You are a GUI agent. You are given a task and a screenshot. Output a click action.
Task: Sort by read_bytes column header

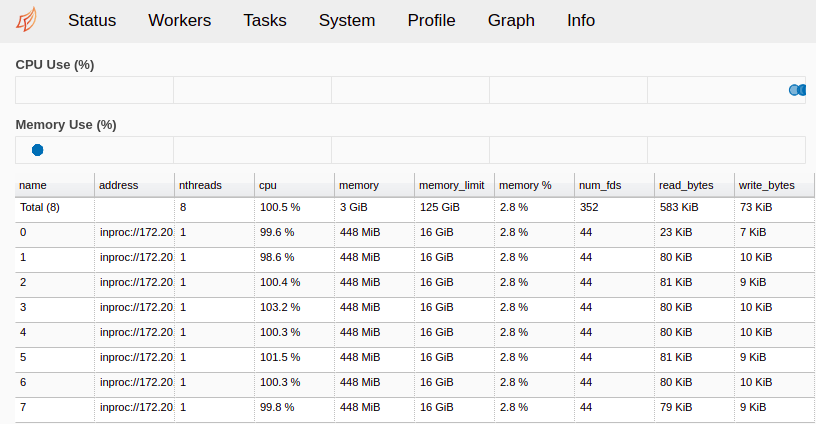686,185
